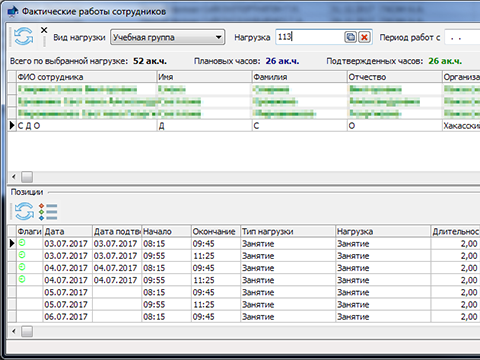Viewport: 480px width, 360px height.
Task: Click the Дата column header in positions
Action: tap(67, 231)
